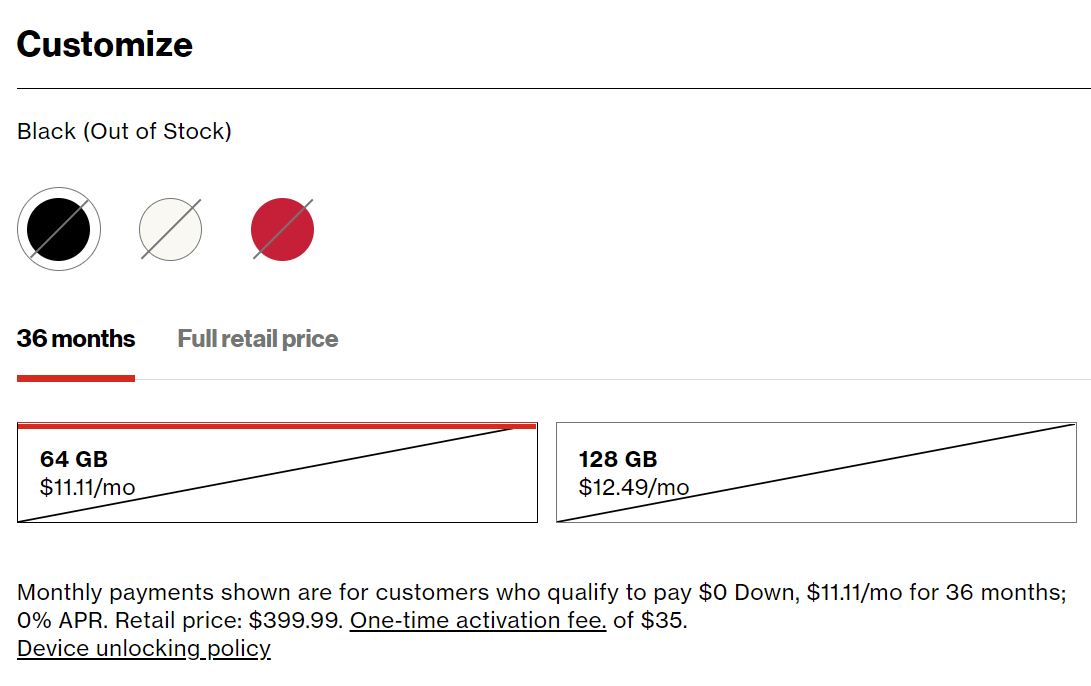The width and height of the screenshot is (1091, 686).
Task: Click the Black (Out of Stock) label
Action: [124, 131]
